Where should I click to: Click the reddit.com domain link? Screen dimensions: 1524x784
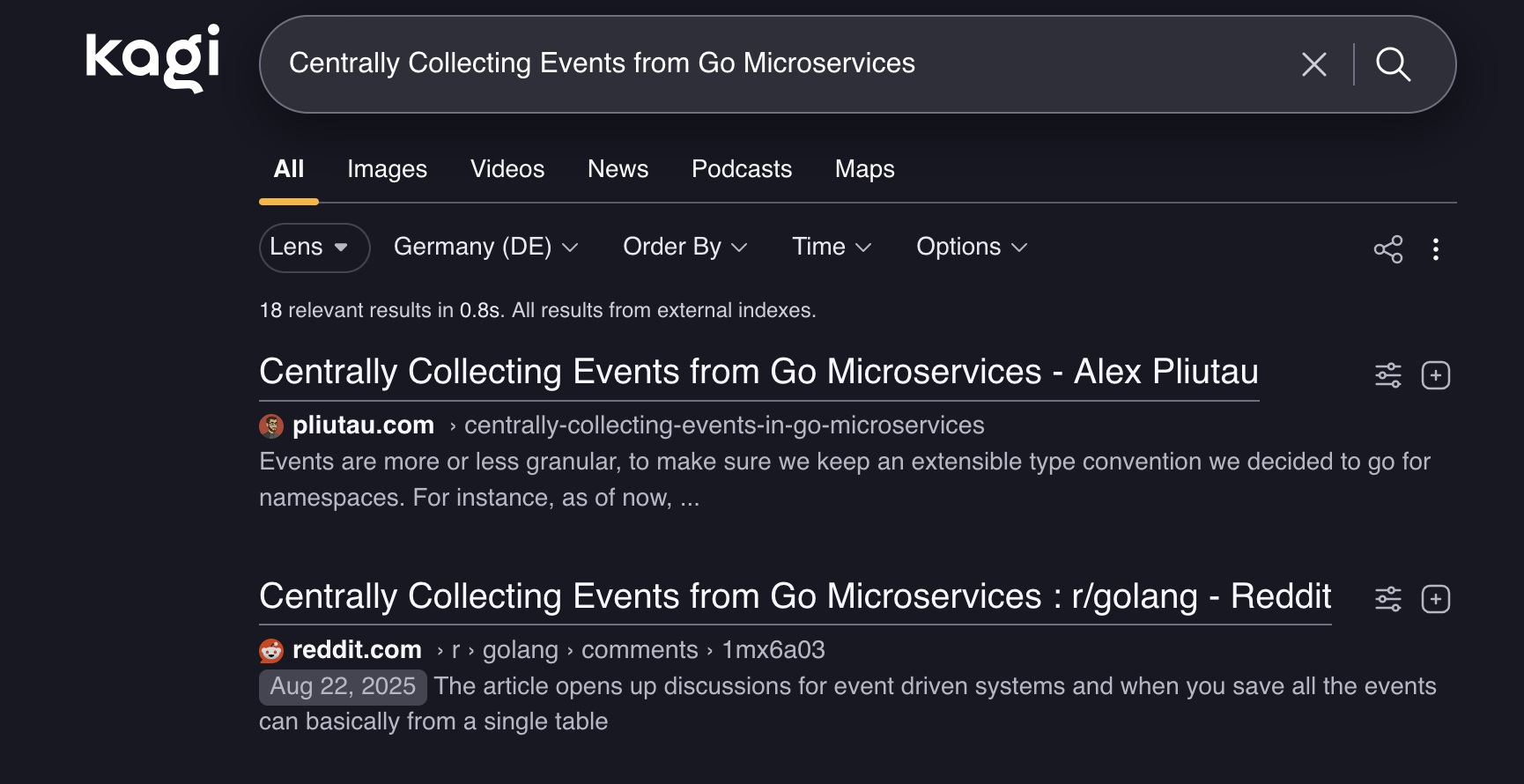point(357,650)
